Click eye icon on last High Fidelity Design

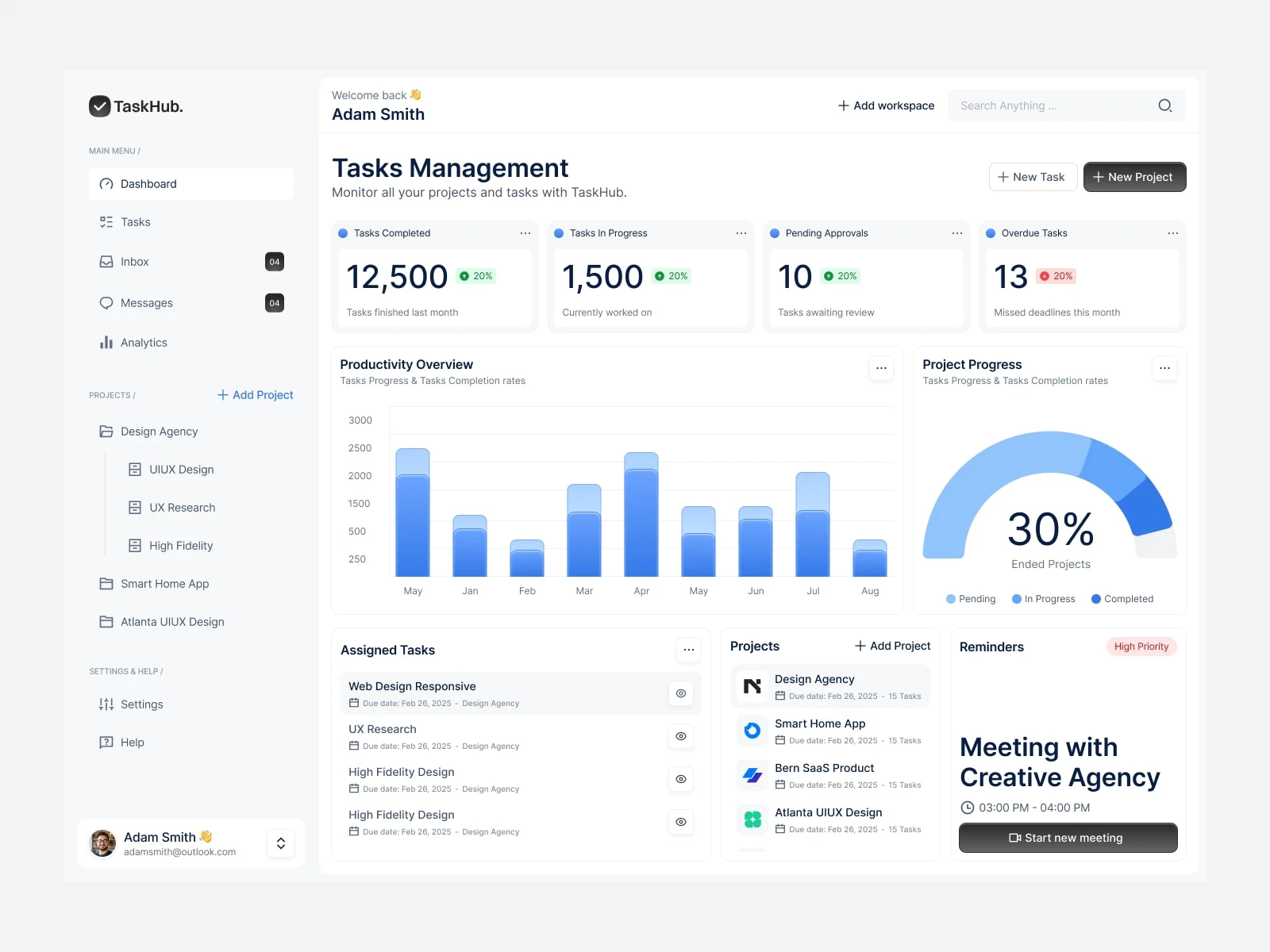point(681,822)
